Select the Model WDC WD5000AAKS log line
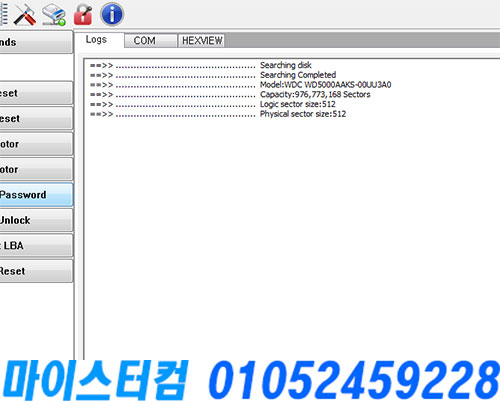This screenshot has width=500, height=401. [240, 85]
